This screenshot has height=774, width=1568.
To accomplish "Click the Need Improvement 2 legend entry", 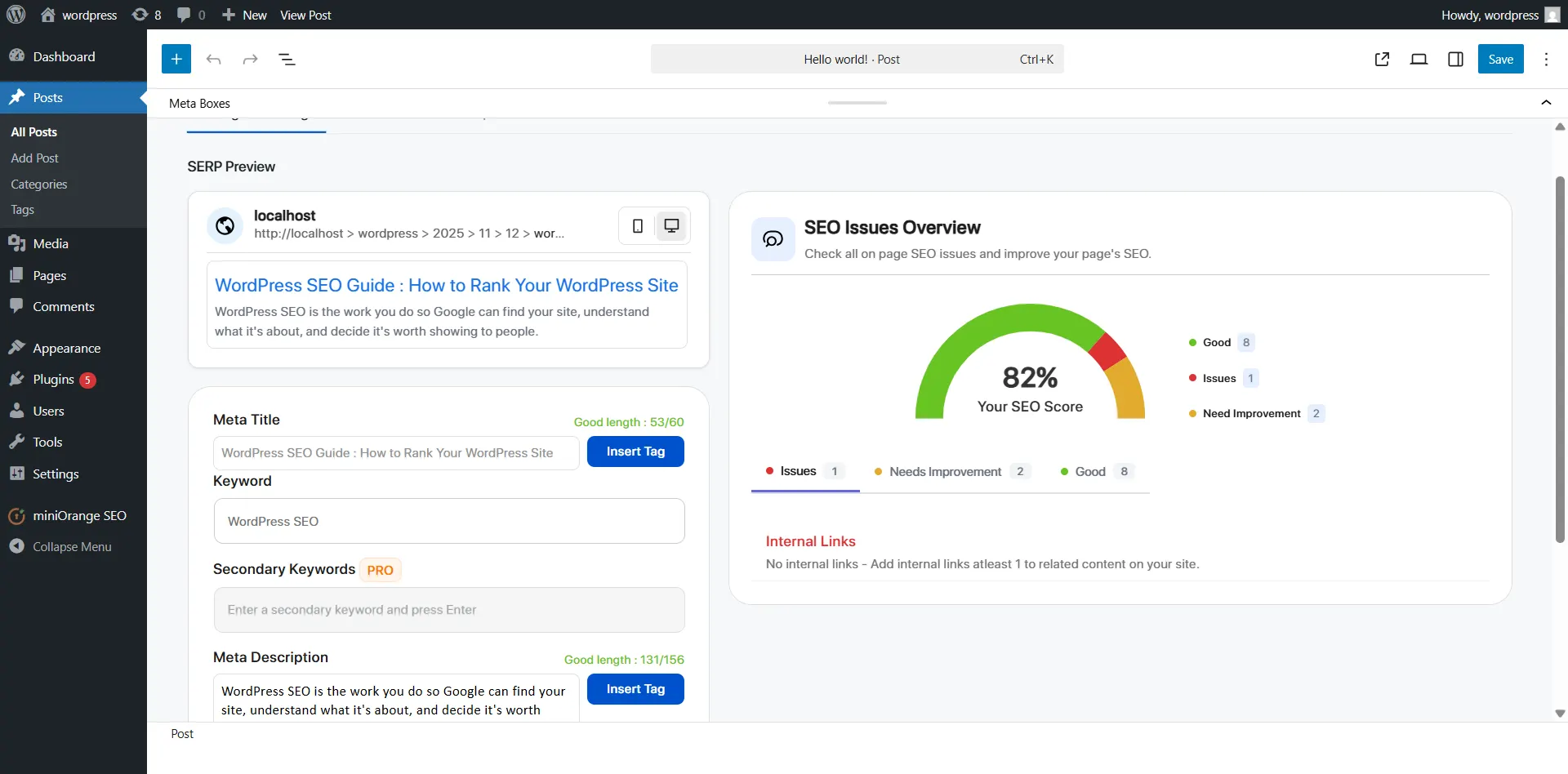I will pyautogui.click(x=1256, y=413).
